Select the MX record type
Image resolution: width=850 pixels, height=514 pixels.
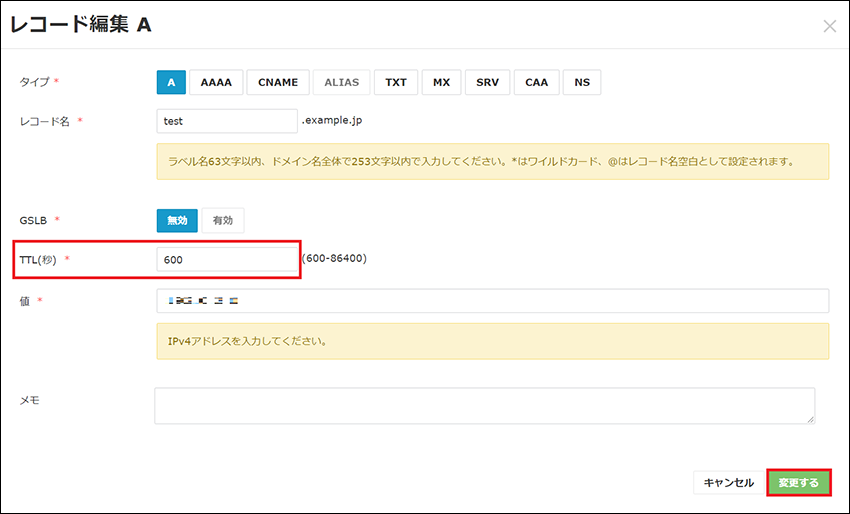441,82
